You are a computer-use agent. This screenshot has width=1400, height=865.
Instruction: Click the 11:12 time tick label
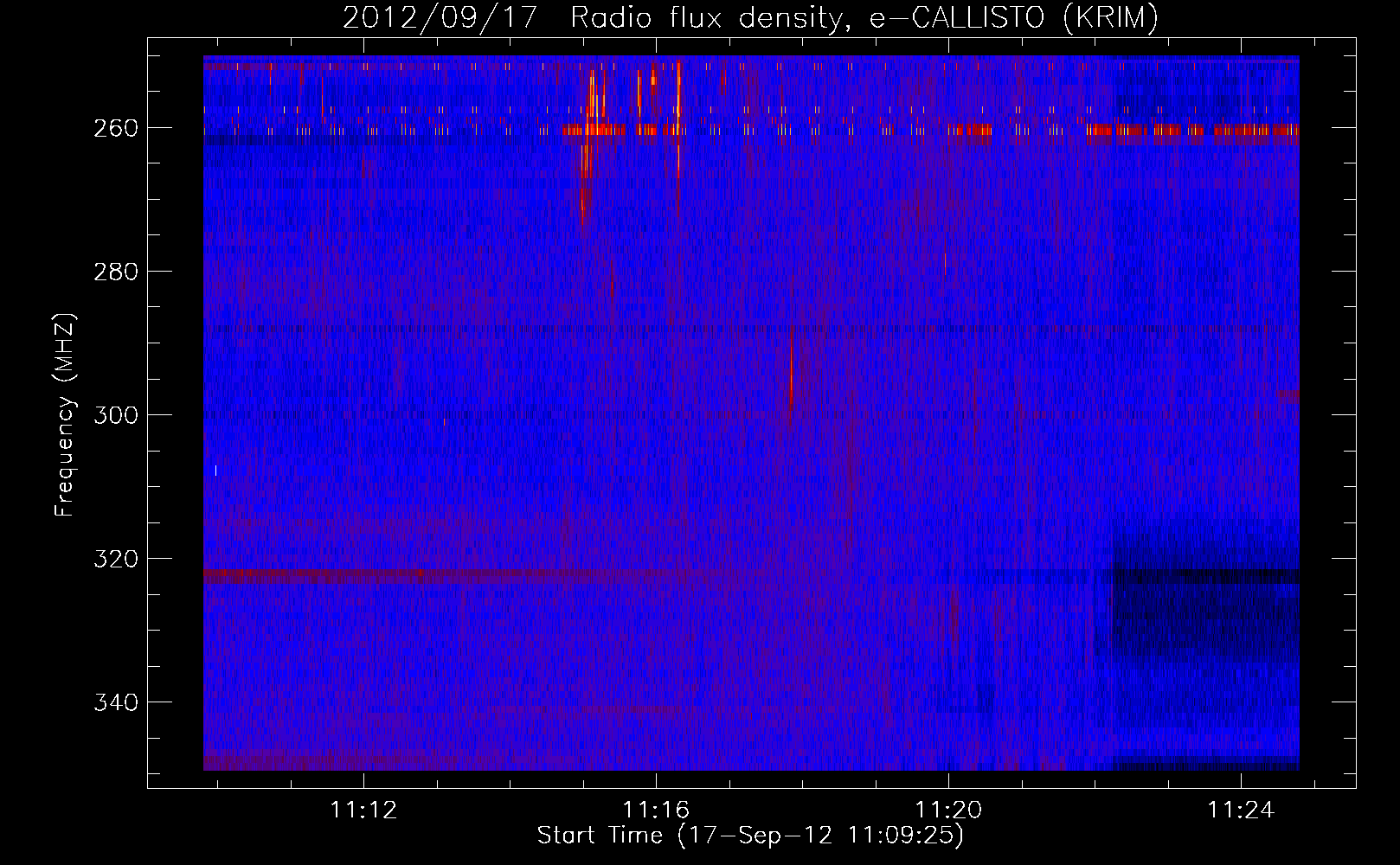(x=364, y=810)
